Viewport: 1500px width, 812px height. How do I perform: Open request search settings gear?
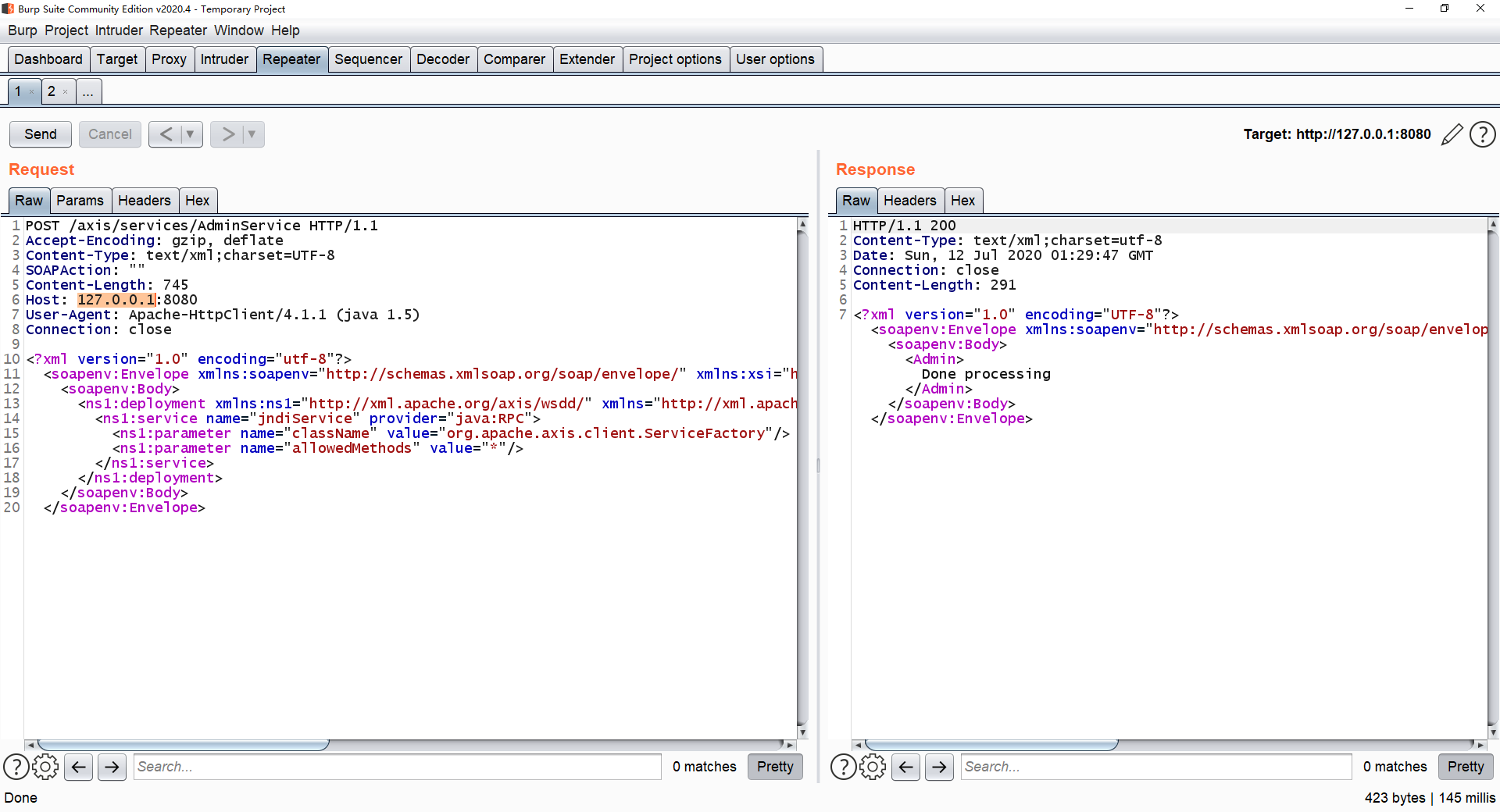[x=46, y=767]
